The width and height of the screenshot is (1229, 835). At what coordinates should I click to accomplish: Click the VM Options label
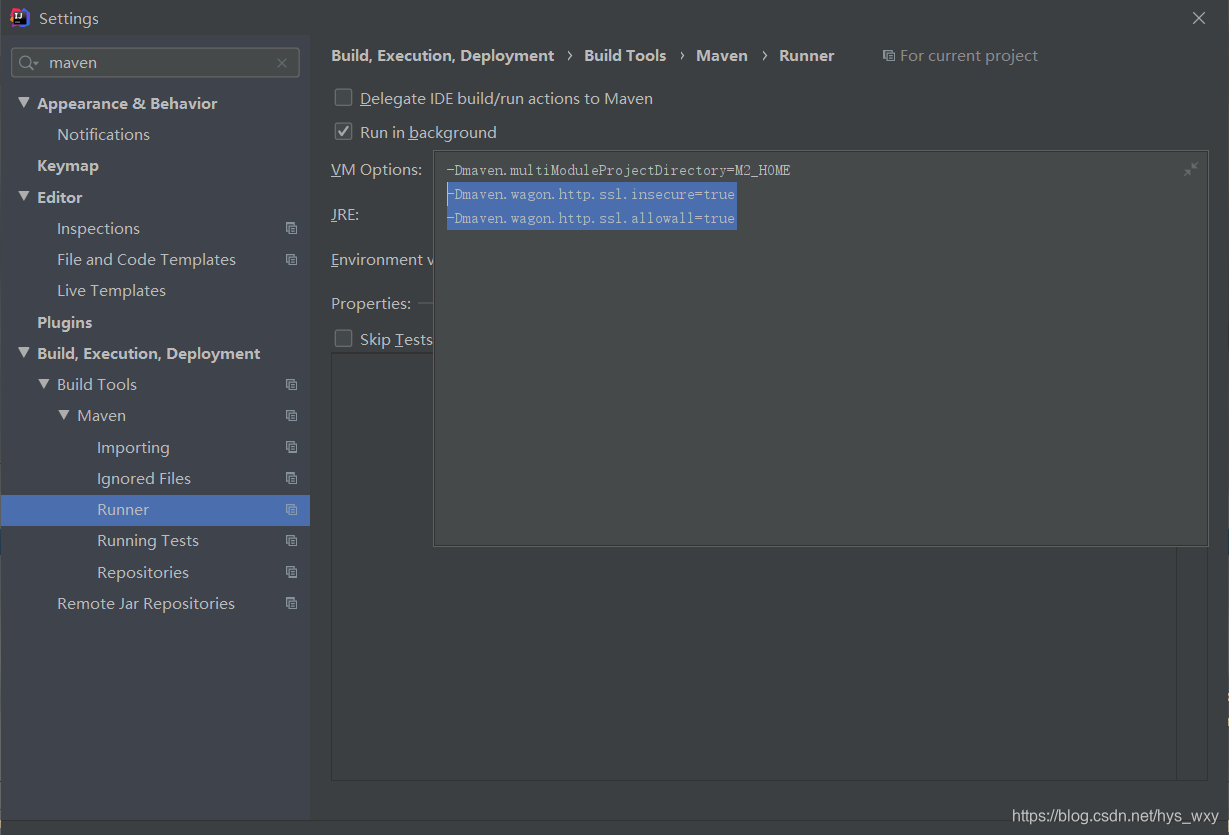click(376, 170)
